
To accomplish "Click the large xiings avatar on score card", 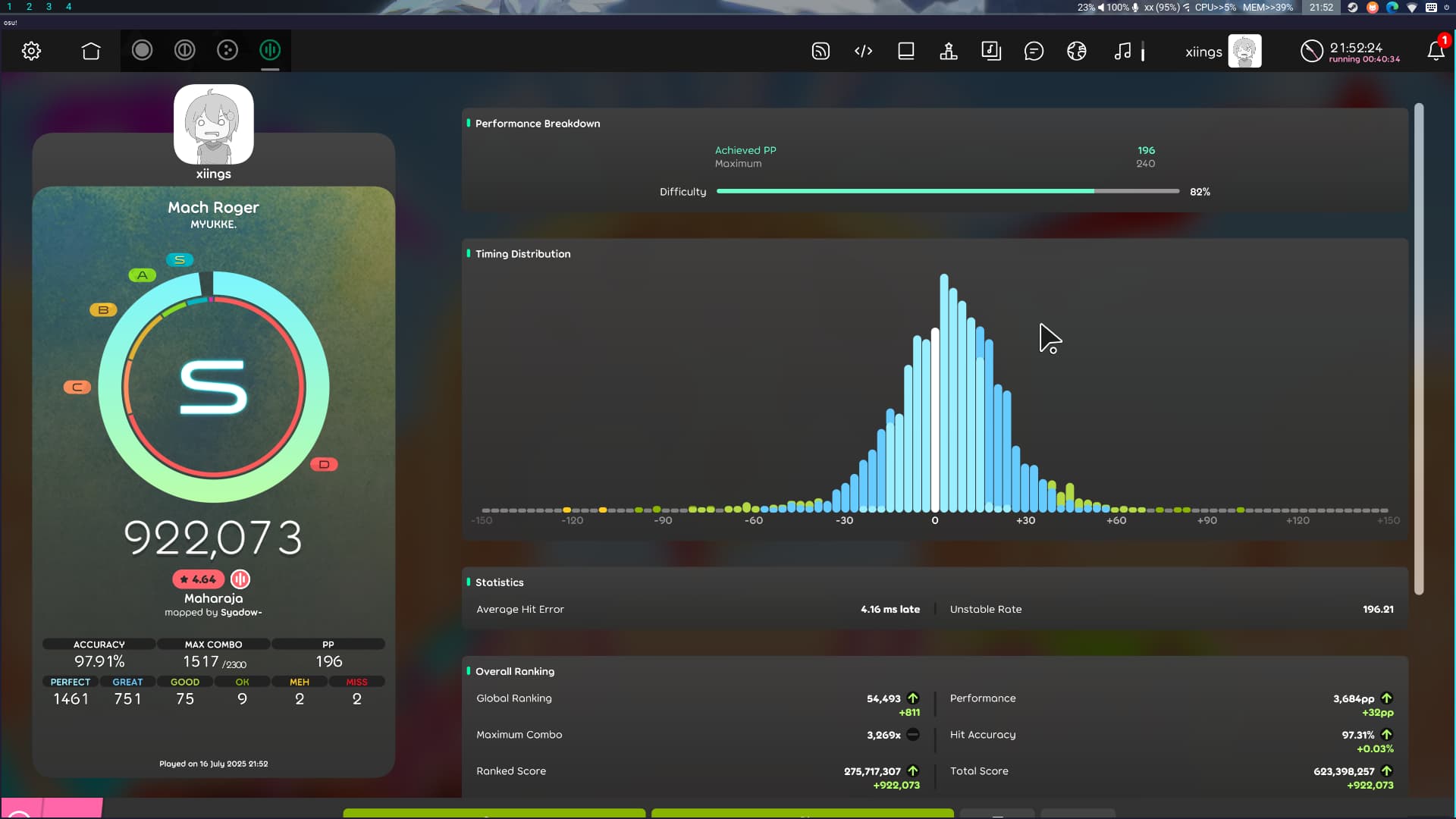I will point(213,124).
